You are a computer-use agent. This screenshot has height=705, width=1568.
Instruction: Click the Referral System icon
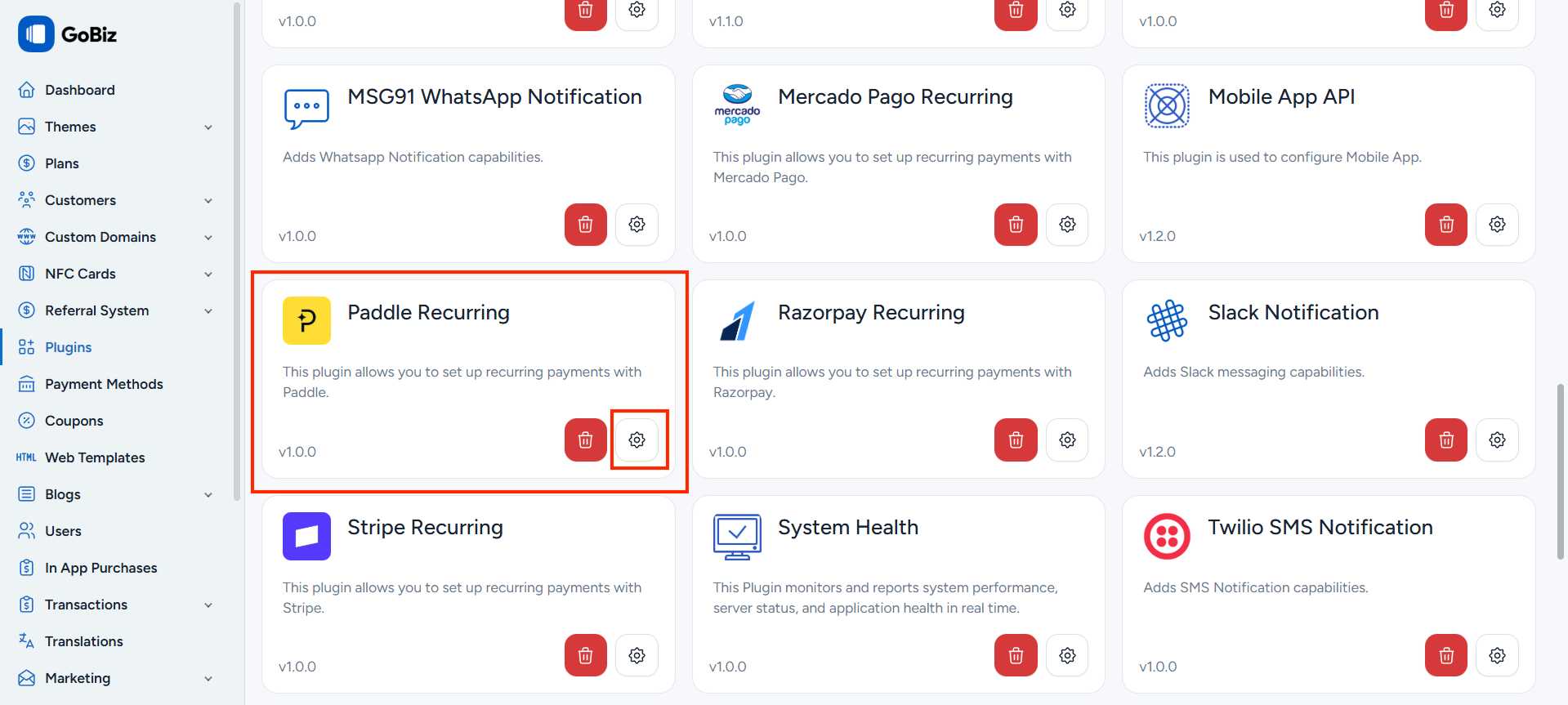(x=26, y=310)
